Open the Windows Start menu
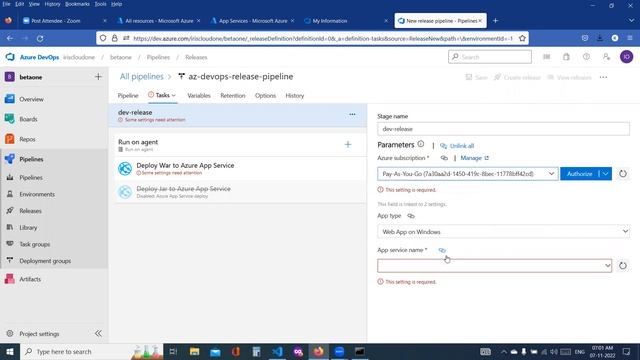Screen dimensions: 640x360 coord(9,351)
